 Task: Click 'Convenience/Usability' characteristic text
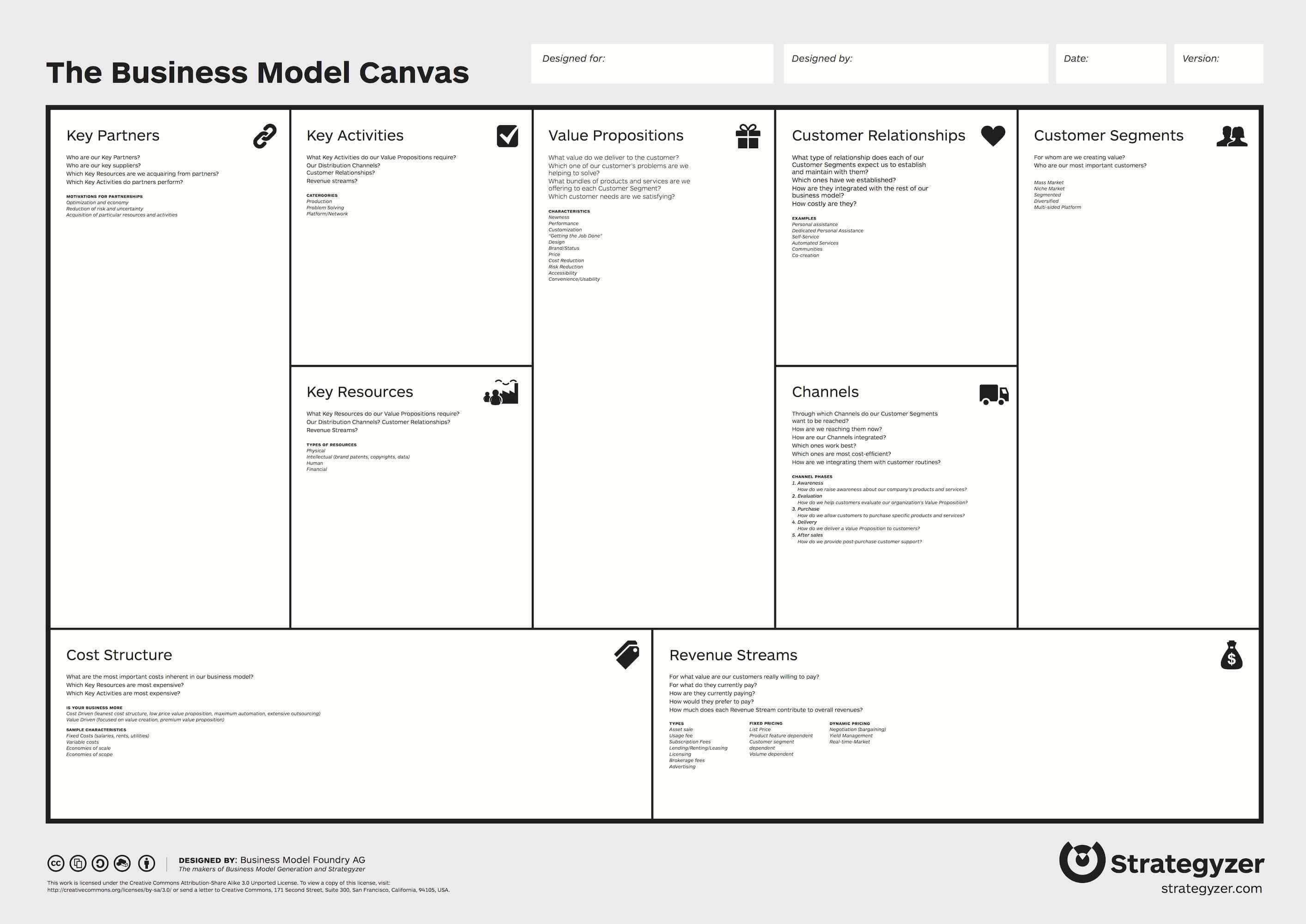[x=574, y=280]
